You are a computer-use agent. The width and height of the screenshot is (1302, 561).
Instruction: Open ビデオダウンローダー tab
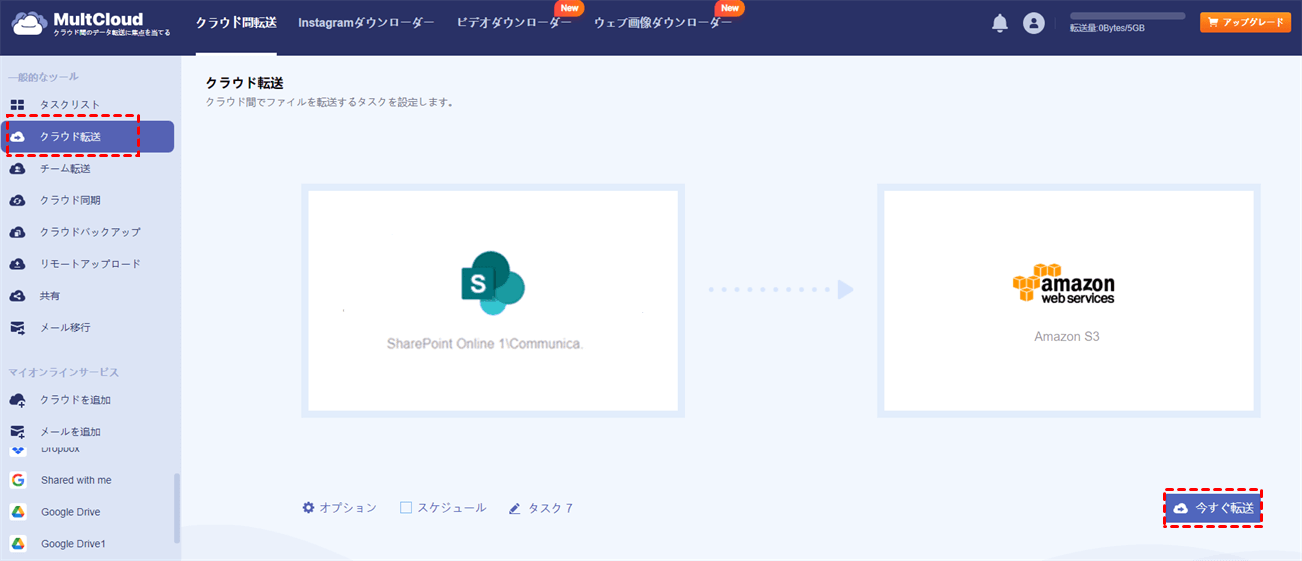pyautogui.click(x=514, y=22)
